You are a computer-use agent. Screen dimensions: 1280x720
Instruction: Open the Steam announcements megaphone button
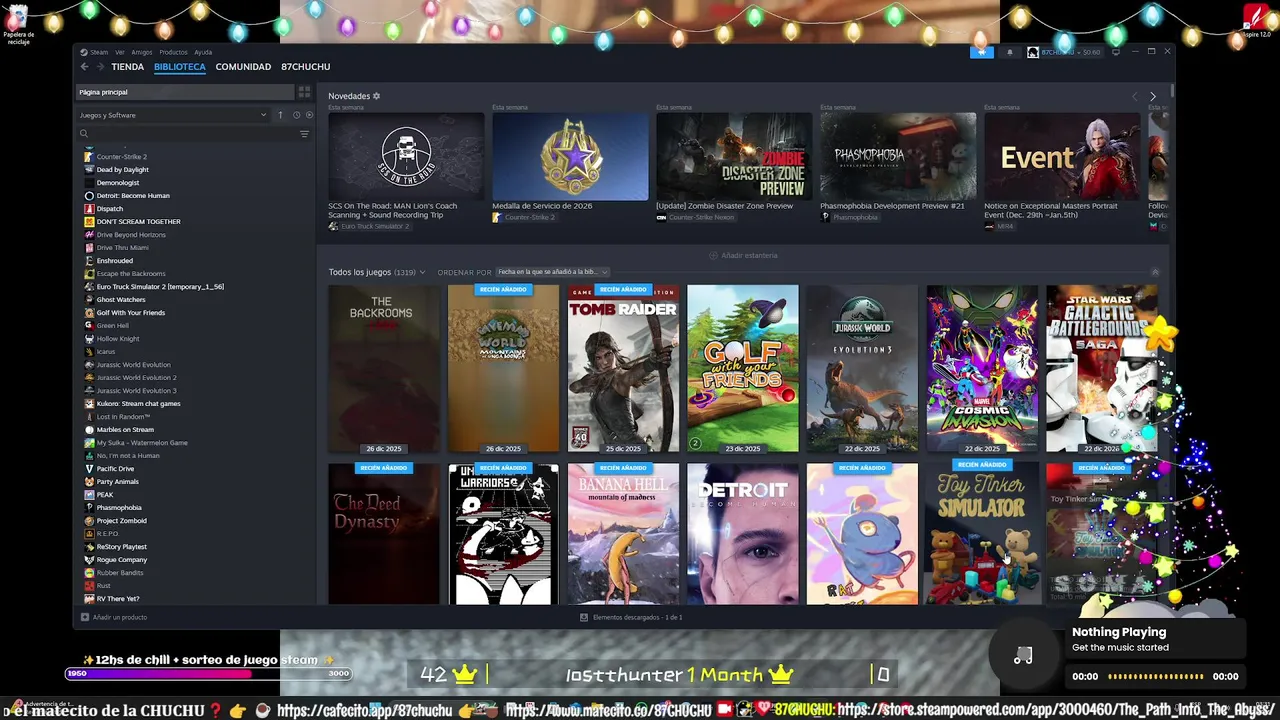point(982,52)
